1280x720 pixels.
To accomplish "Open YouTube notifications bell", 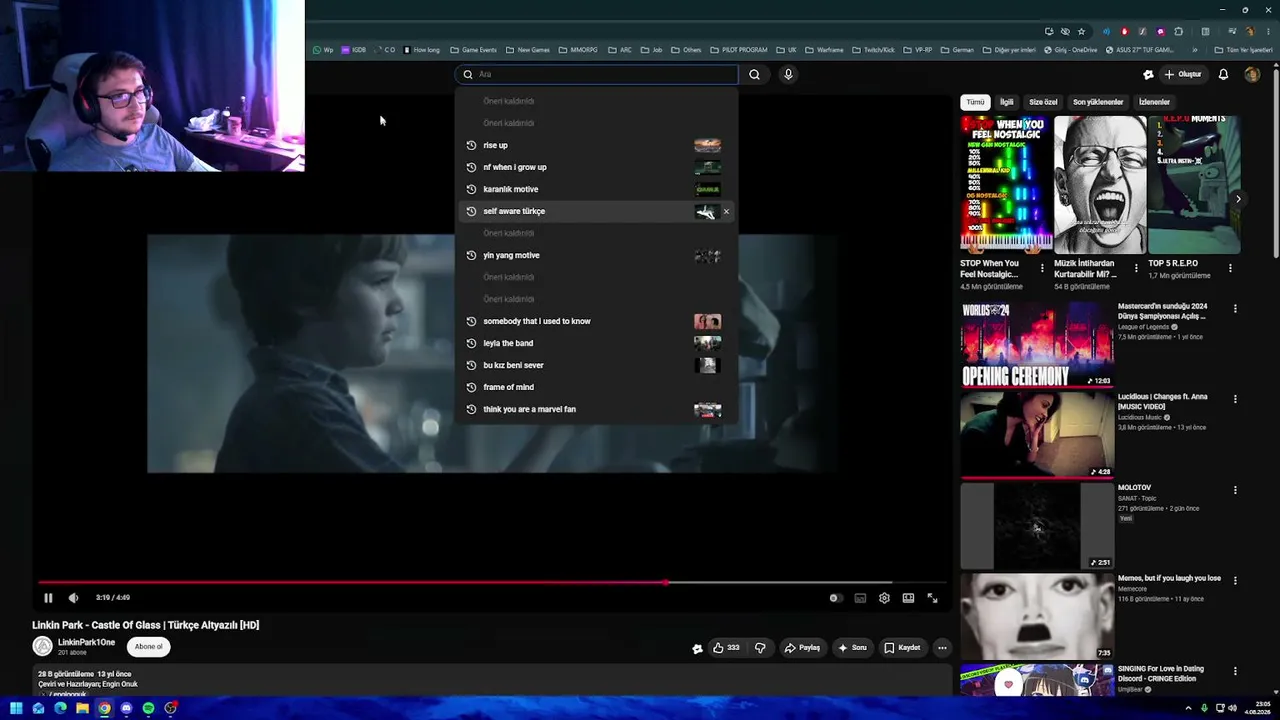I will (x=1223, y=74).
